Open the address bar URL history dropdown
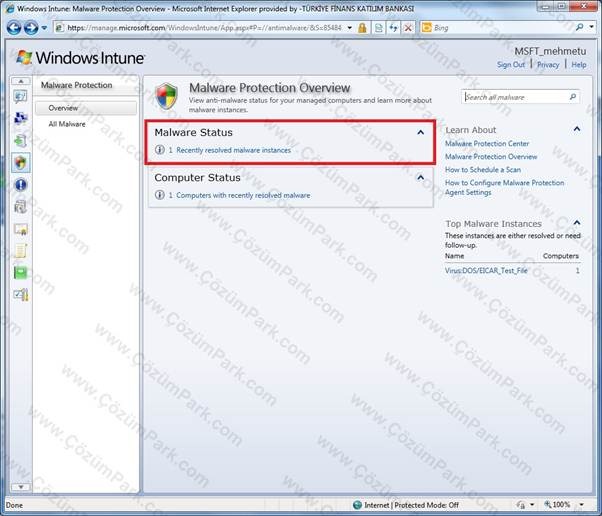This screenshot has height=516, width=602. pyautogui.click(x=349, y=28)
